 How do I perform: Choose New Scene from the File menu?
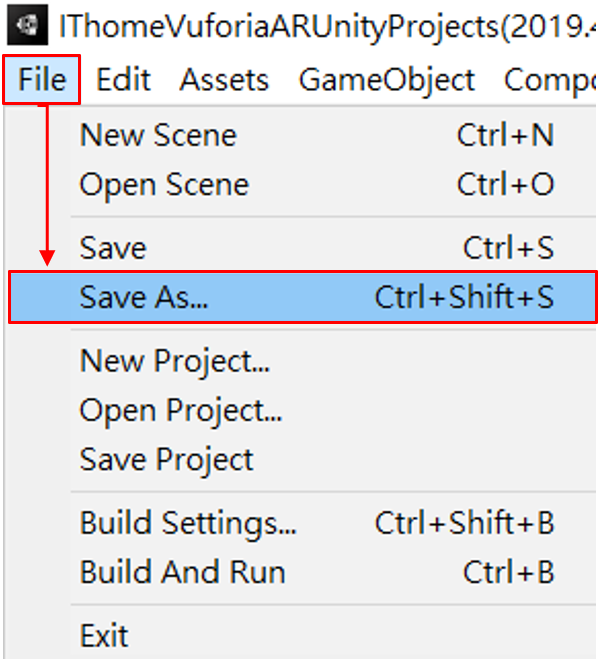(158, 135)
